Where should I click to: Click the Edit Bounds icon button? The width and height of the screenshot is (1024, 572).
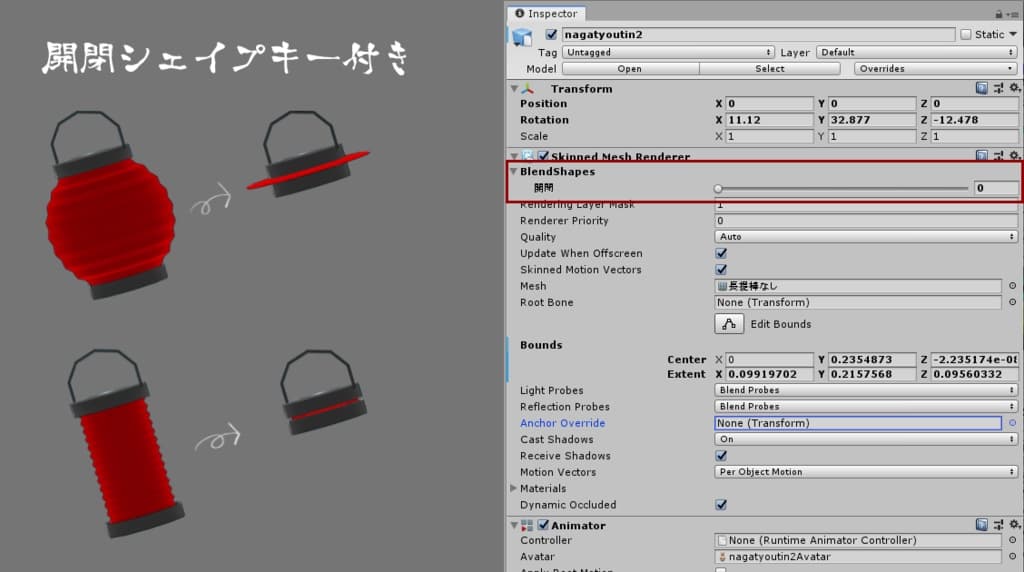pyautogui.click(x=729, y=324)
